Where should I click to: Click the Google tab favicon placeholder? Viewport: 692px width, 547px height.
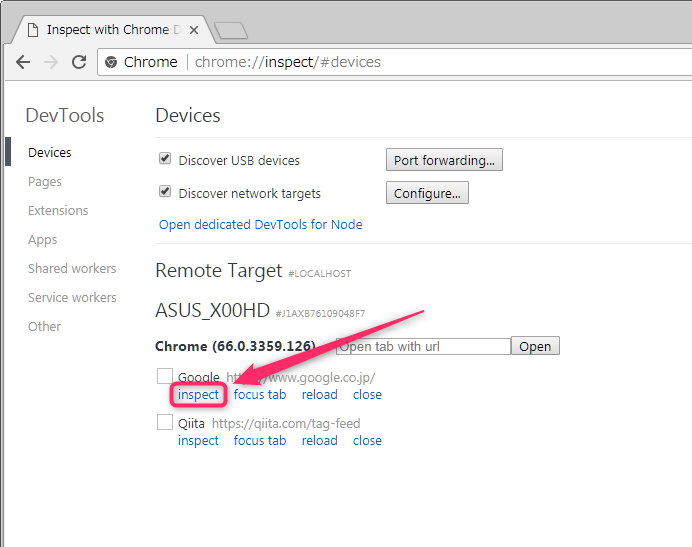coord(165,376)
